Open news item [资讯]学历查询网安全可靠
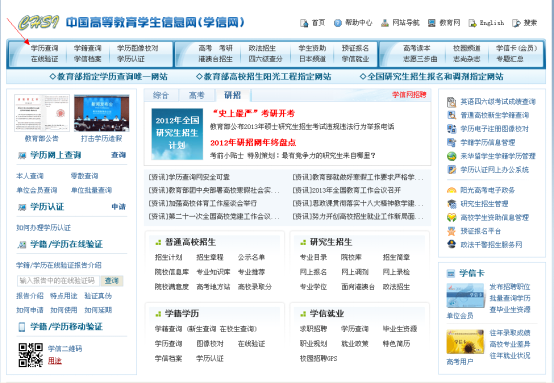The image size is (554, 383). click(189, 177)
